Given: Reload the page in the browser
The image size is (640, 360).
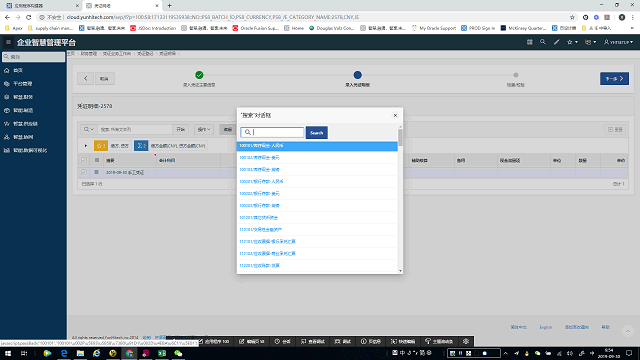Looking at the screenshot, I should (x=29, y=17).
